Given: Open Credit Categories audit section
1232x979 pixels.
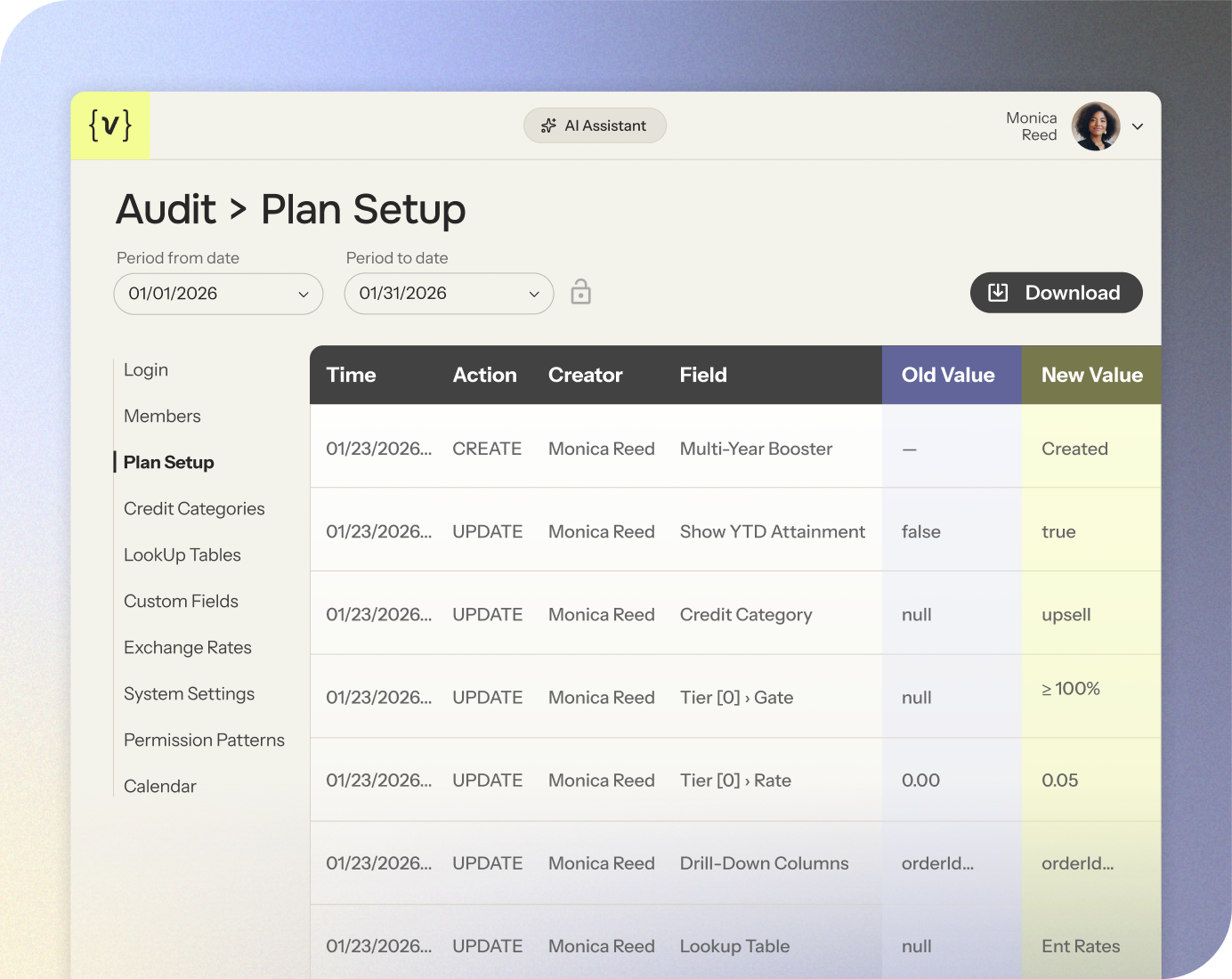Looking at the screenshot, I should [x=194, y=509].
